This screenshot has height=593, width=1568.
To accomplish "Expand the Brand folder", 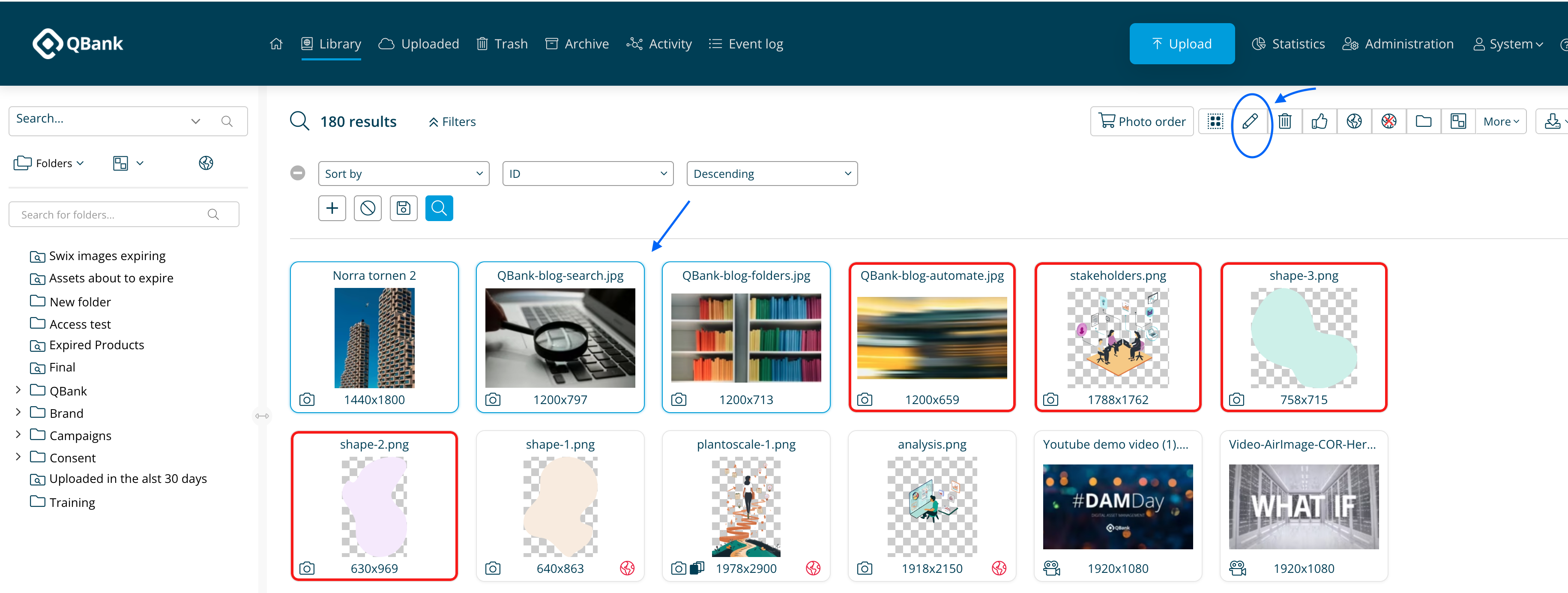I will tap(18, 412).
